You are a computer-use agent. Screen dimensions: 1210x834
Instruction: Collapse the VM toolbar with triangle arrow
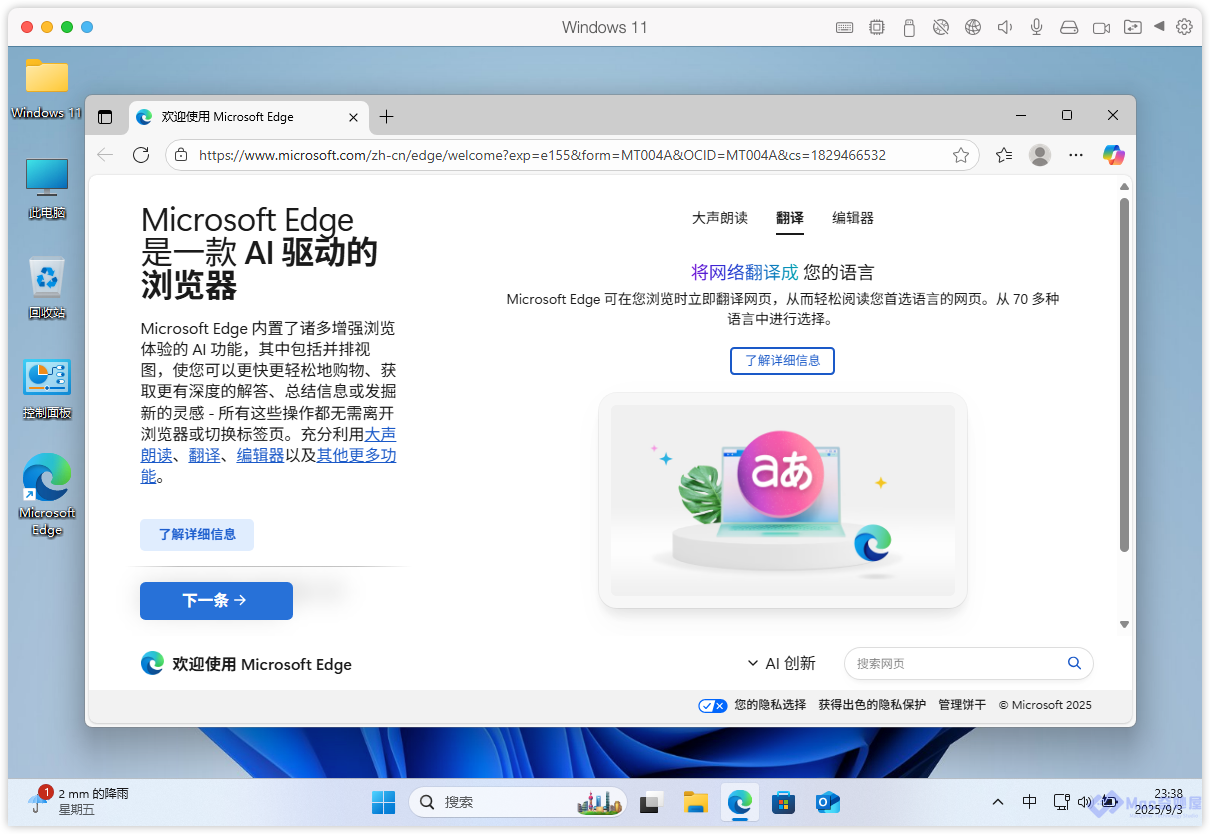(x=1159, y=27)
